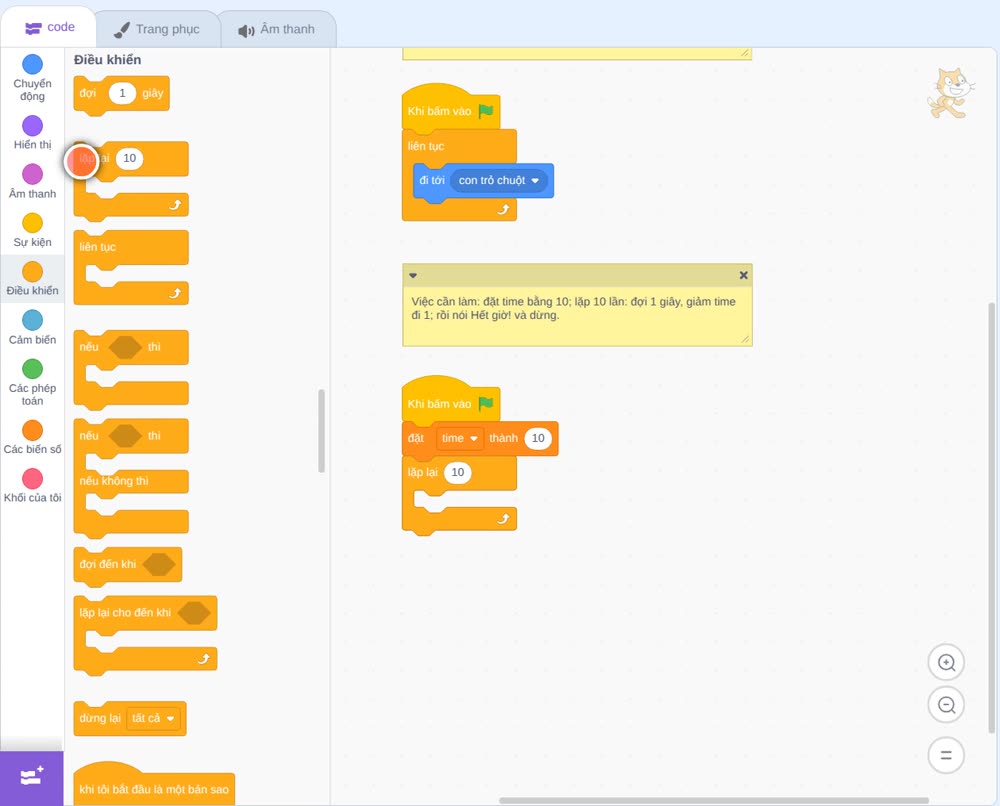Open the Âm thanh block category
This screenshot has height=806, width=1000.
click(x=32, y=182)
